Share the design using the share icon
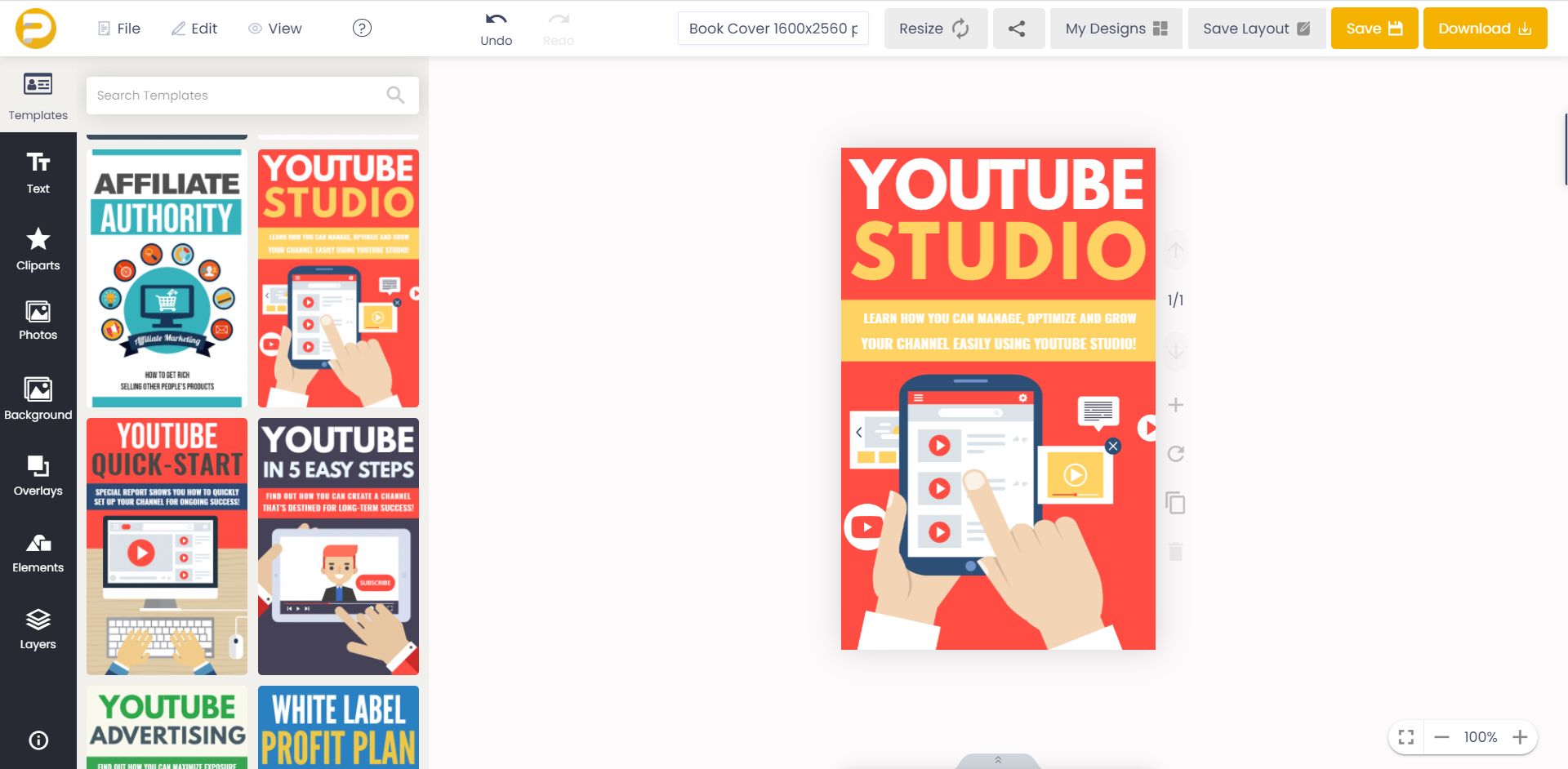This screenshot has height=769, width=1568. click(x=1018, y=28)
